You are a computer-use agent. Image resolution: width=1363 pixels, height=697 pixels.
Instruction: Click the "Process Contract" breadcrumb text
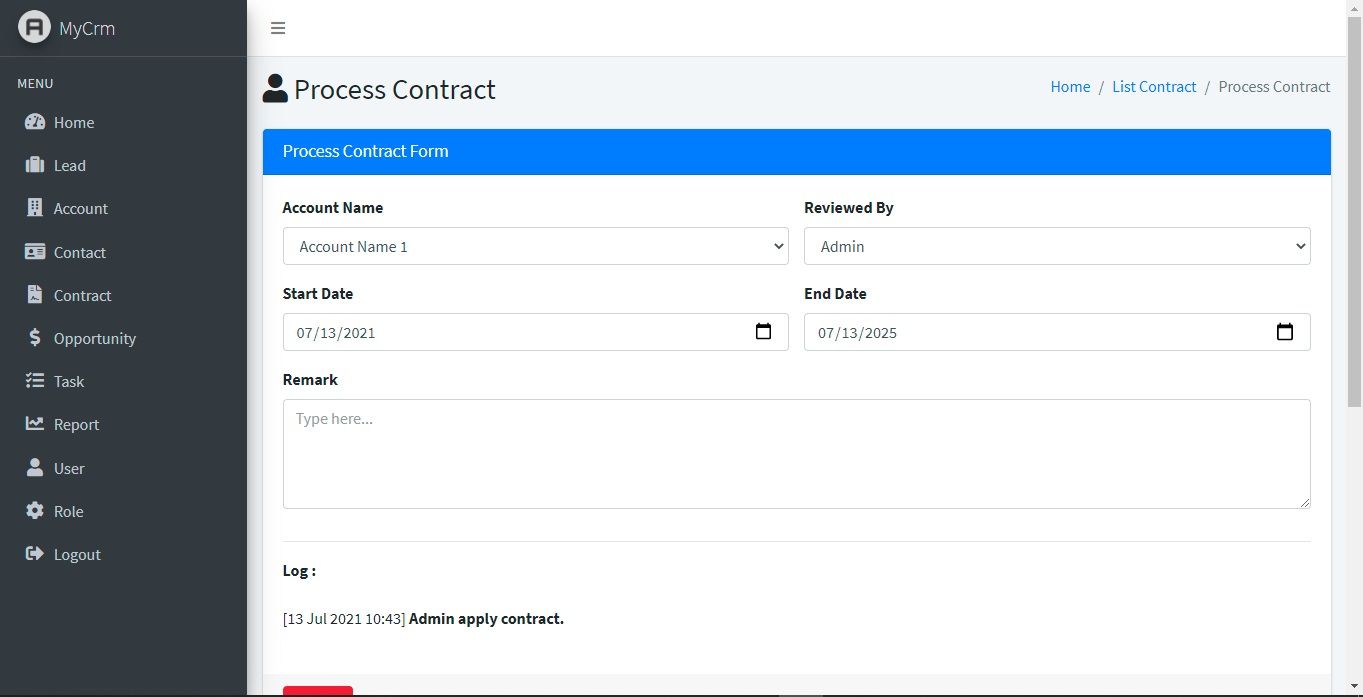(1274, 87)
